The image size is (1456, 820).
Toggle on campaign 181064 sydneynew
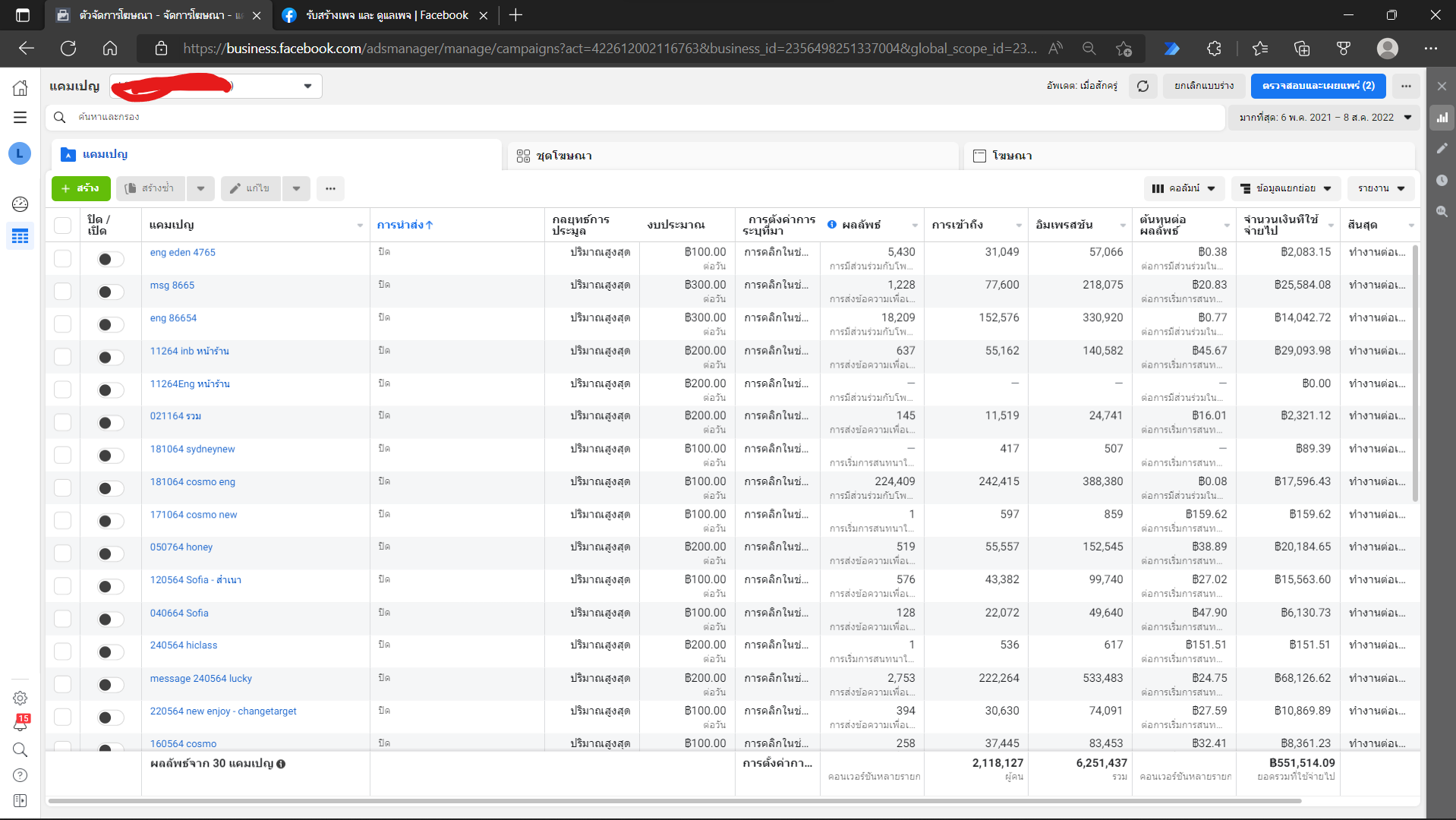pos(110,455)
